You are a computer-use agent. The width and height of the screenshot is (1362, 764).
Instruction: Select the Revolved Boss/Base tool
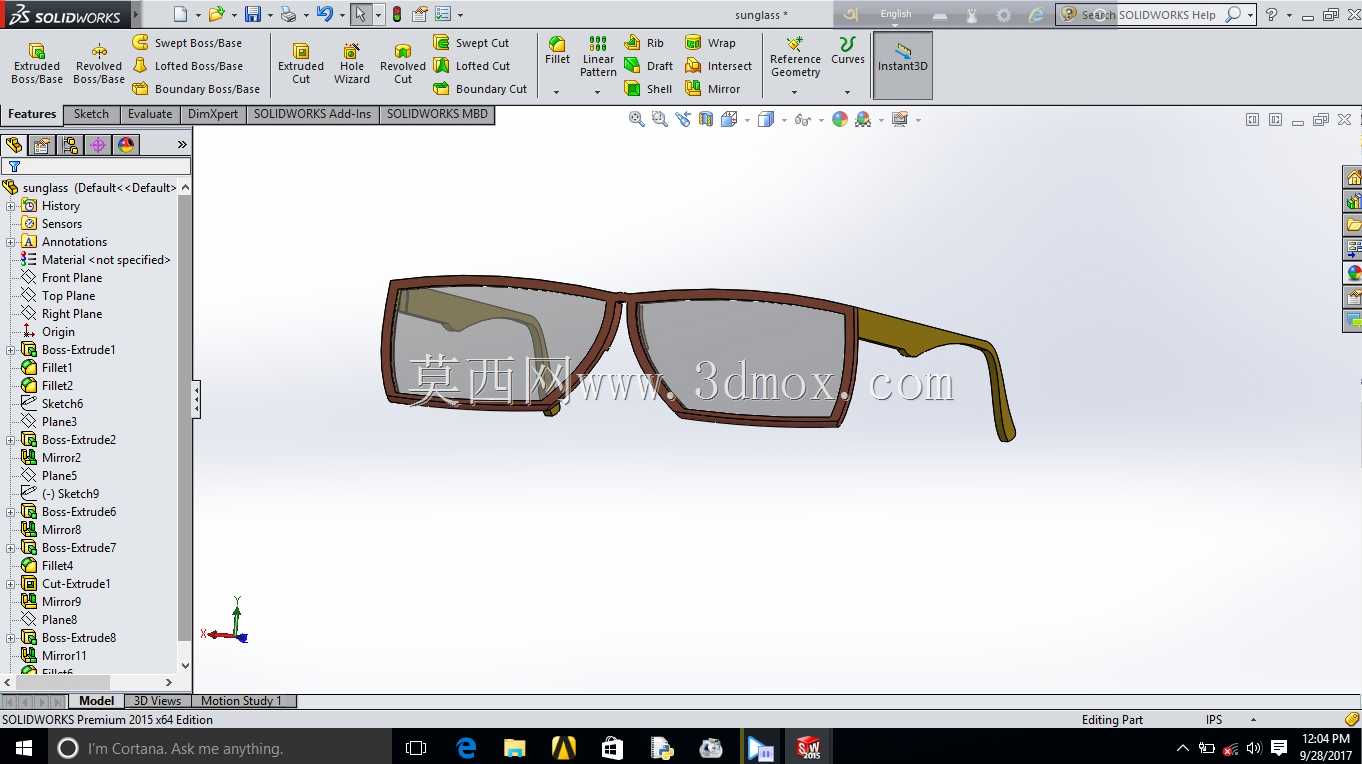click(99, 64)
